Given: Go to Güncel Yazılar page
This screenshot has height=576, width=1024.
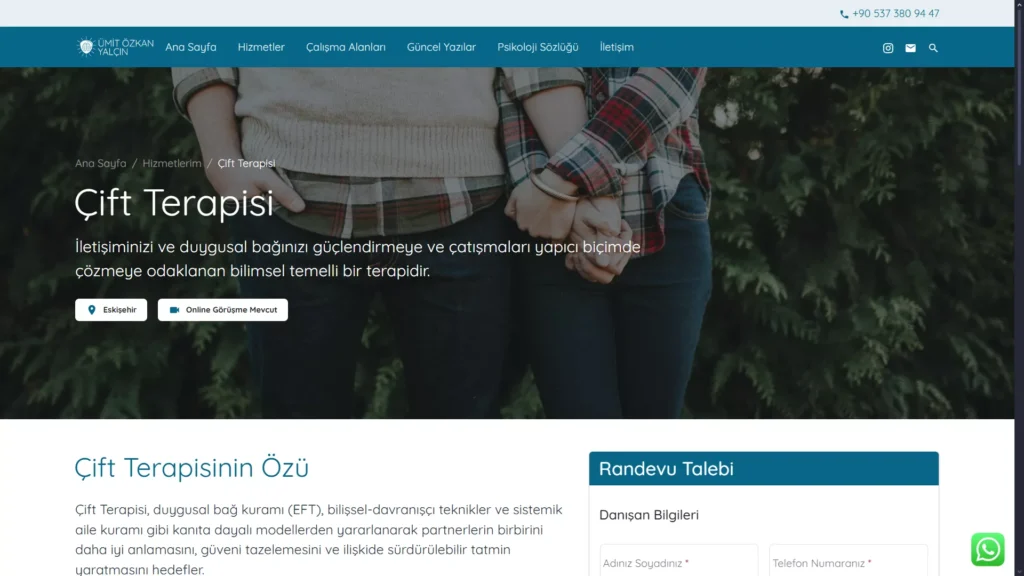Looking at the screenshot, I should 441,47.
